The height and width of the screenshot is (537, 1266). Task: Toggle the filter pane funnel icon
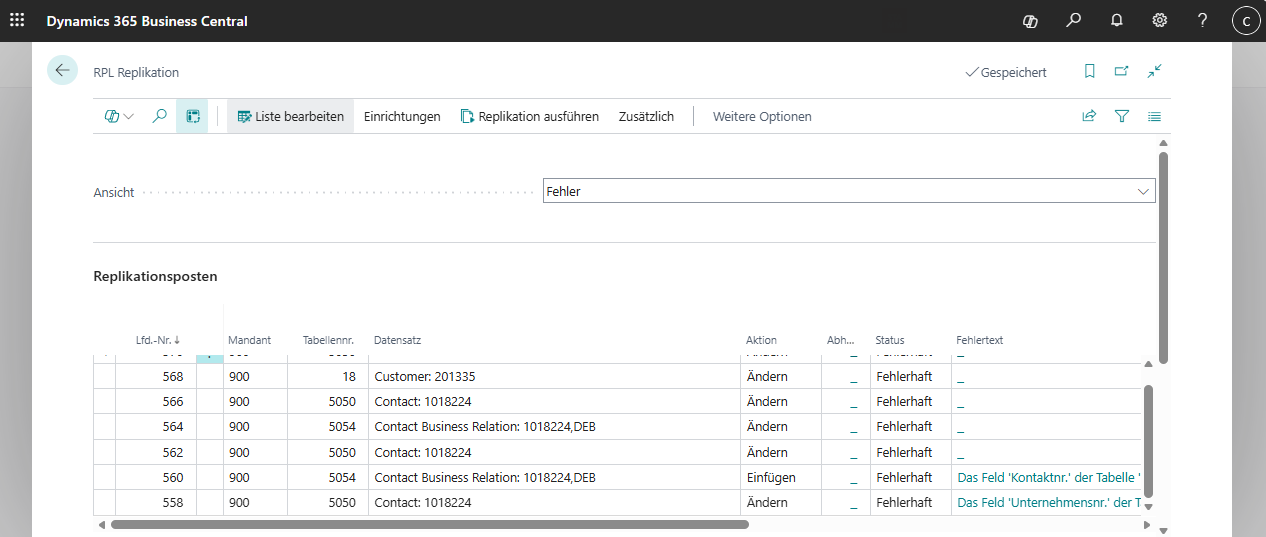[1122, 116]
